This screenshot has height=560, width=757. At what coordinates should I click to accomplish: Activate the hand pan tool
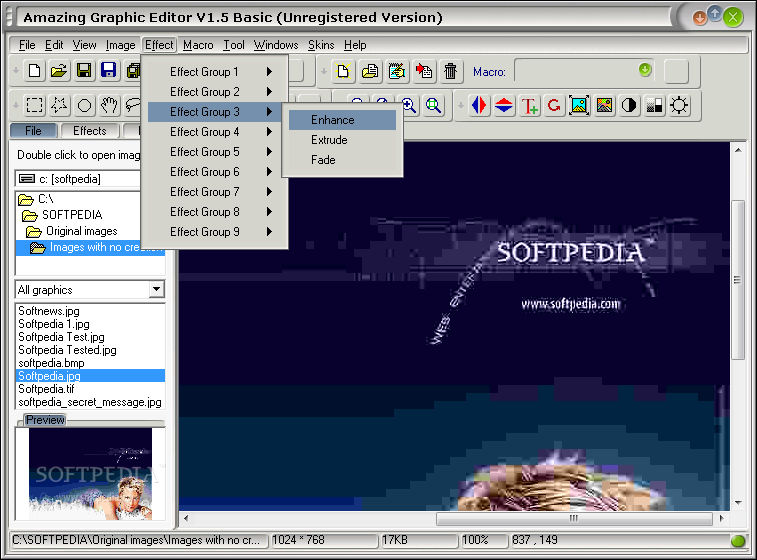tap(109, 105)
